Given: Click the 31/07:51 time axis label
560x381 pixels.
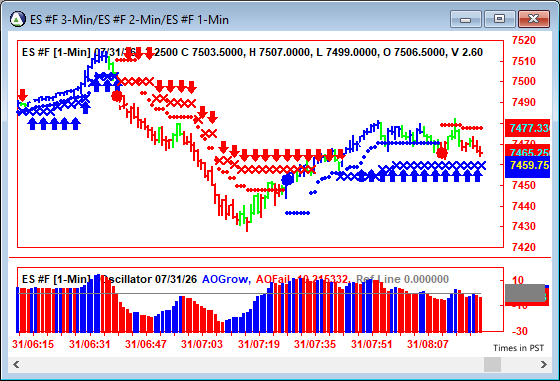Looking at the screenshot, I should point(371,345).
